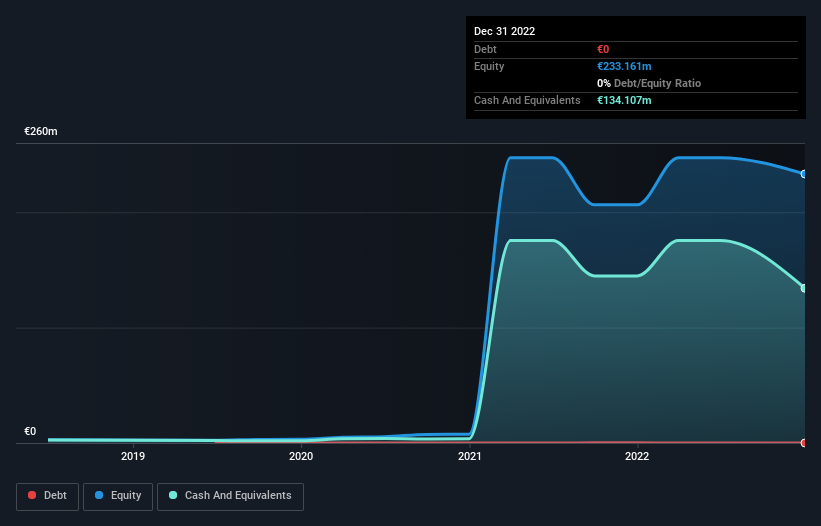This screenshot has height=526, width=821.
Task: Toggle the Cash And Equivalents legend button
Action: click(x=230, y=496)
